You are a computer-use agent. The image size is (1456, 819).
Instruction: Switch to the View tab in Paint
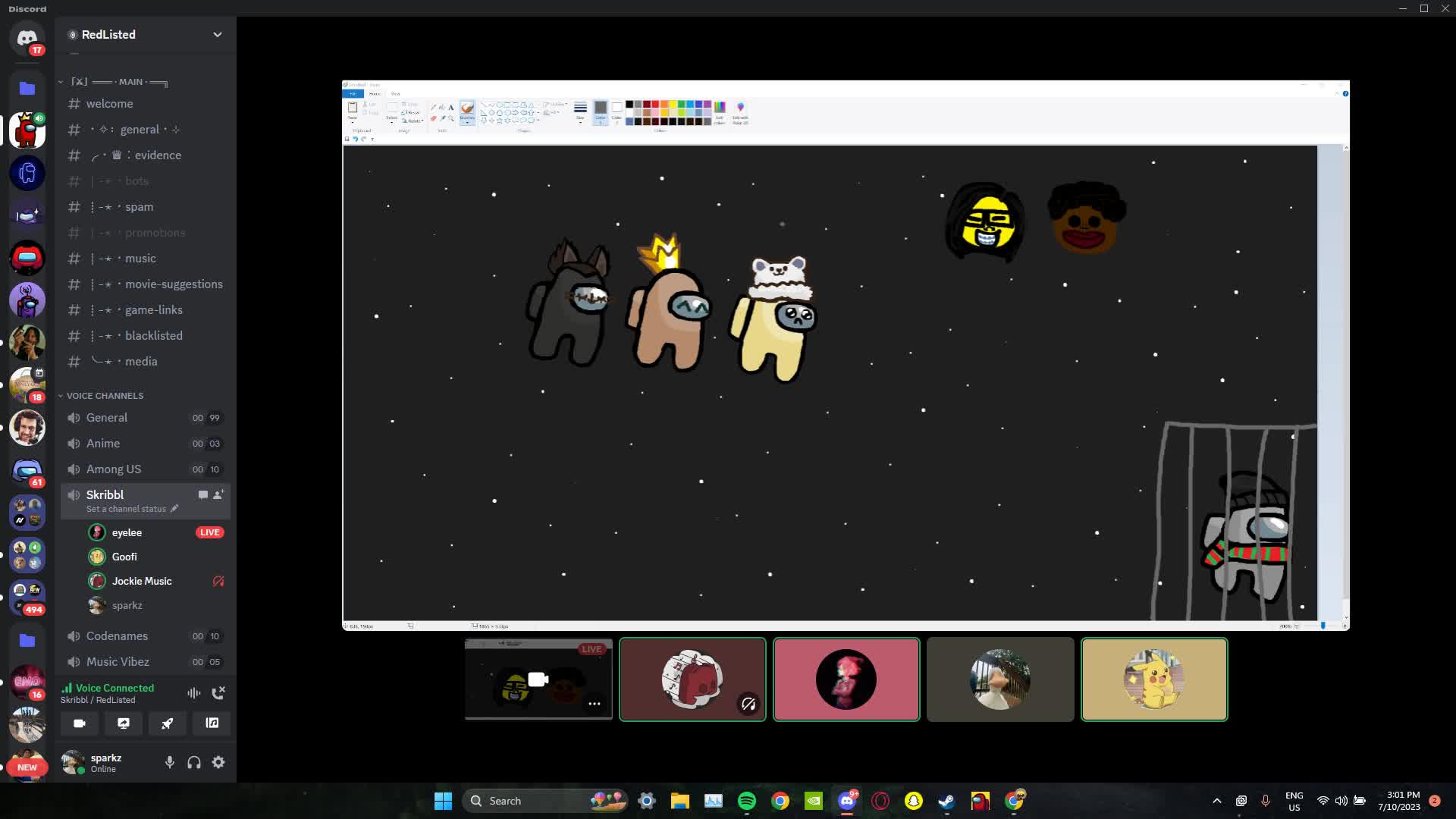[x=395, y=93]
